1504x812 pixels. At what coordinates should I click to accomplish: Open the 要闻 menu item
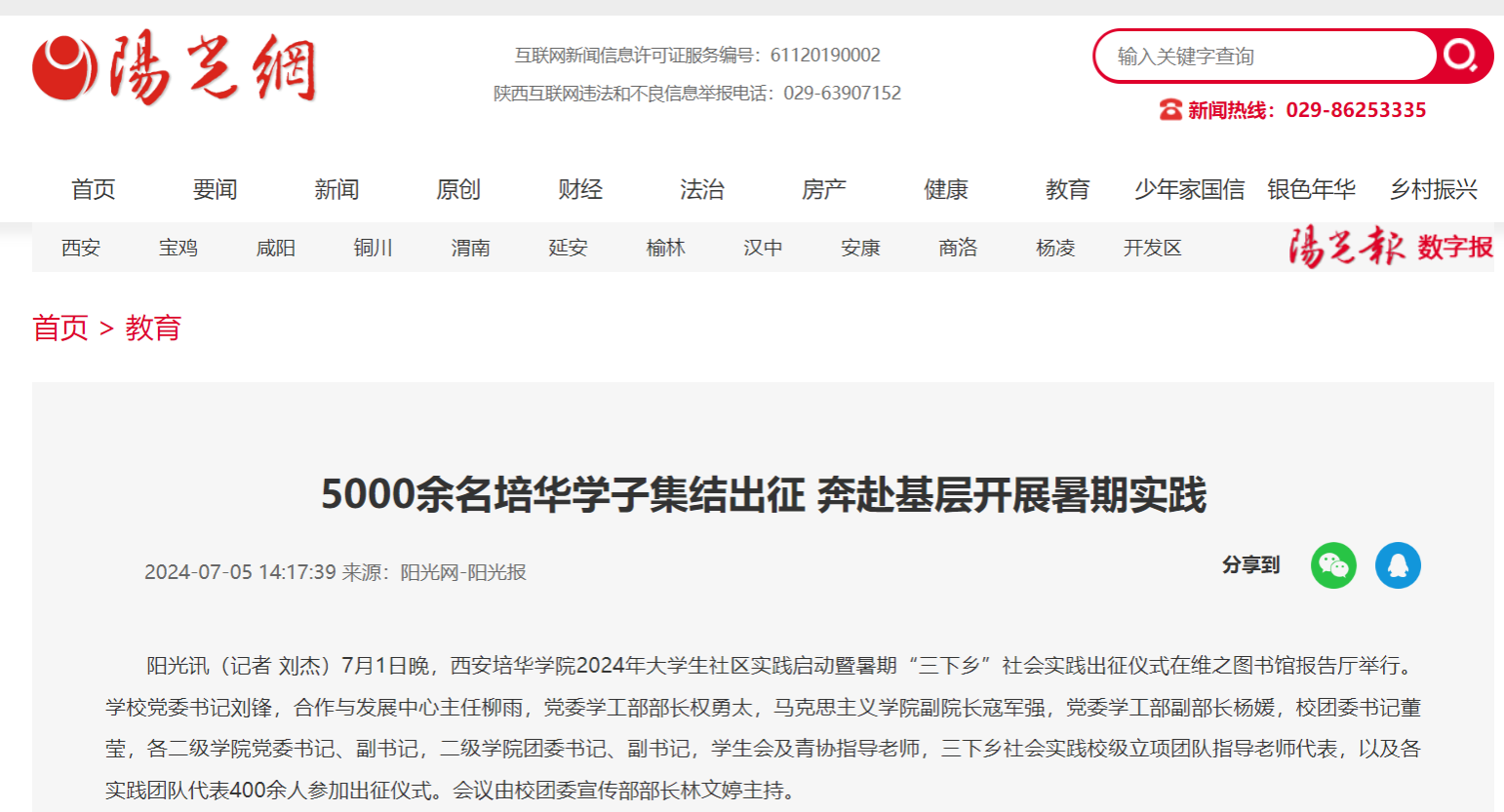coord(215,189)
